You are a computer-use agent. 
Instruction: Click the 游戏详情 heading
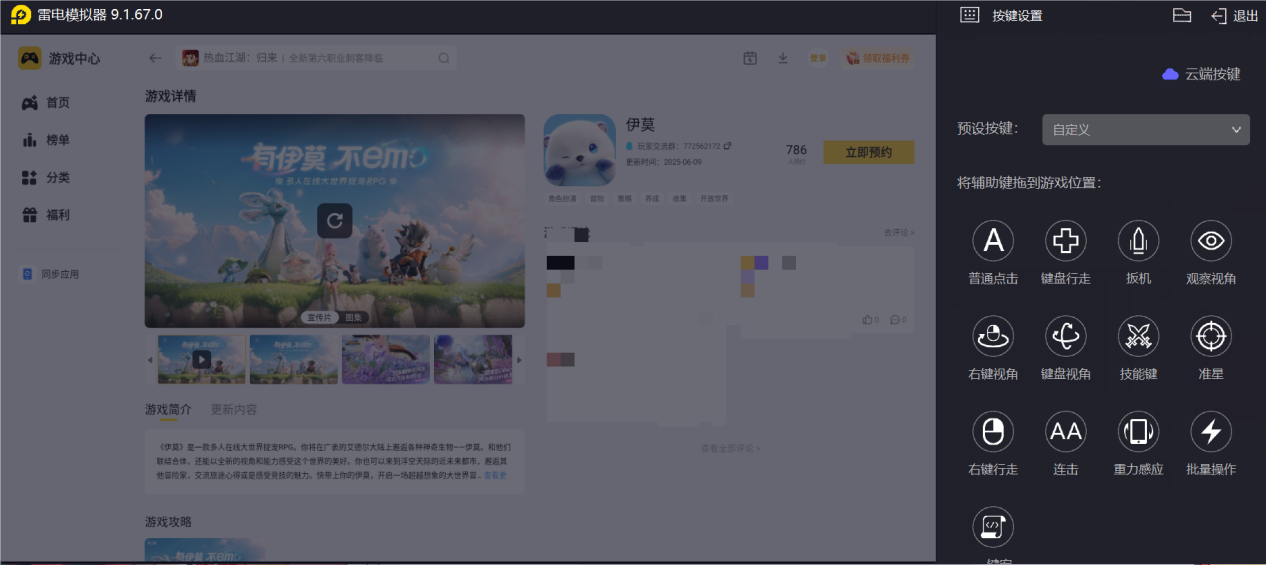[x=170, y=96]
